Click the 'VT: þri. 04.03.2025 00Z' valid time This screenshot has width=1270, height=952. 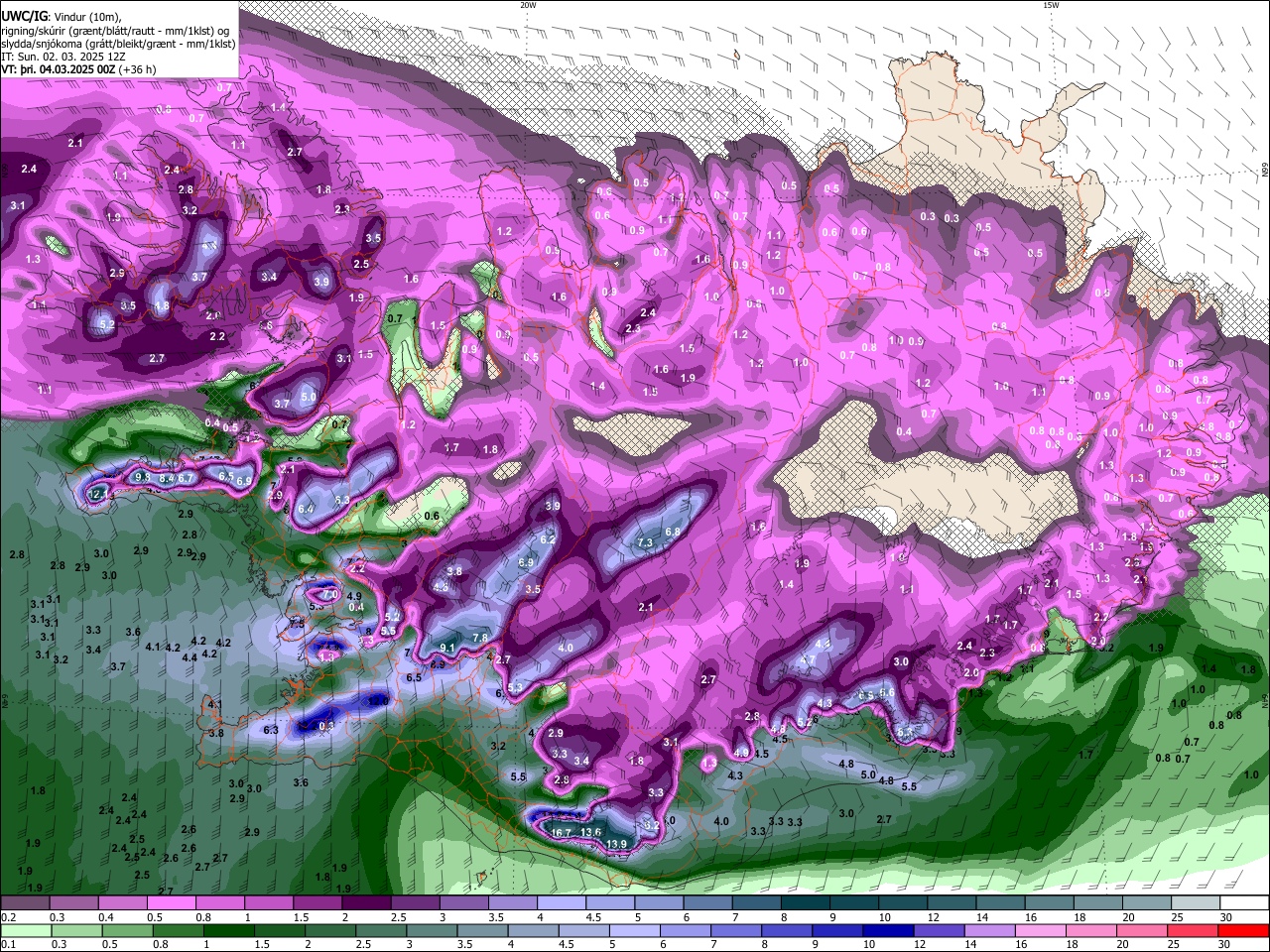point(58,69)
